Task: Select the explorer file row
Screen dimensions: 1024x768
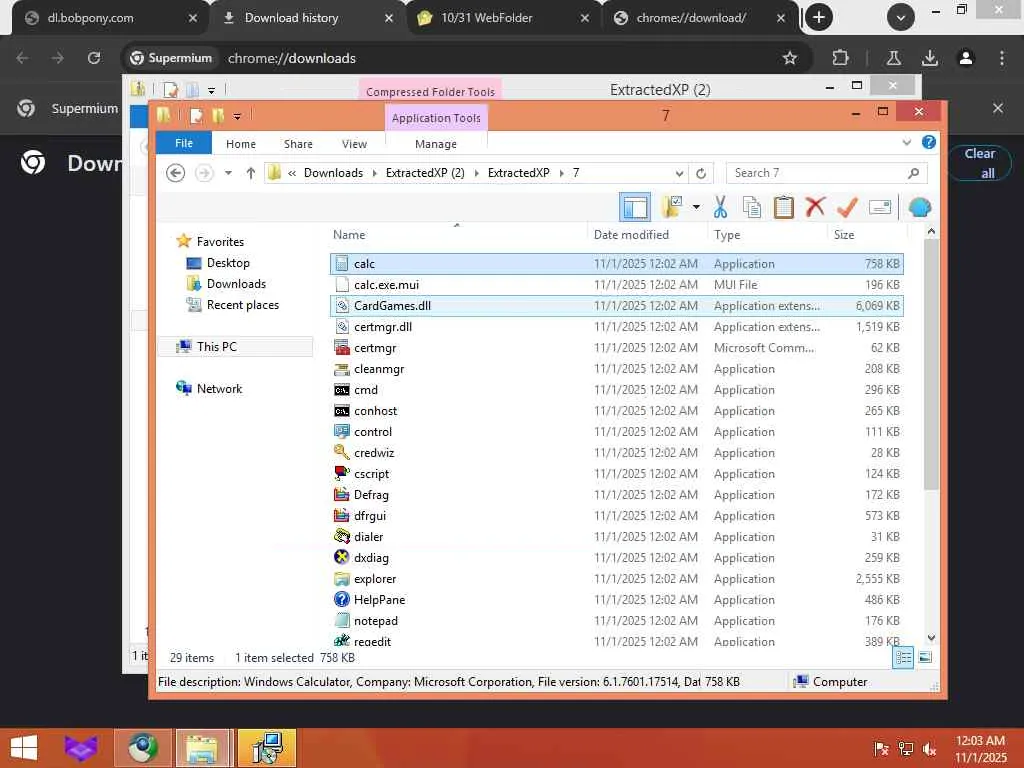Action: tap(616, 579)
